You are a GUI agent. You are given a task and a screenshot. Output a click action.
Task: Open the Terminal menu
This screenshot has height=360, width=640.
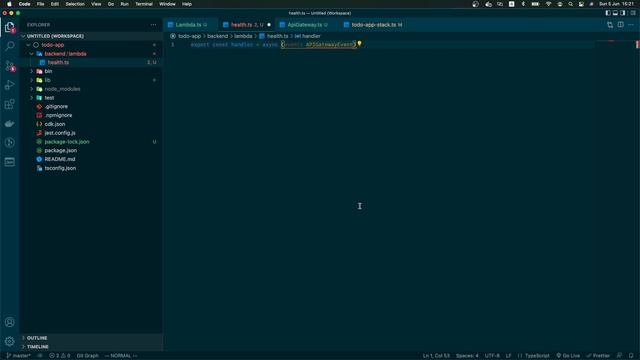pos(144,4)
